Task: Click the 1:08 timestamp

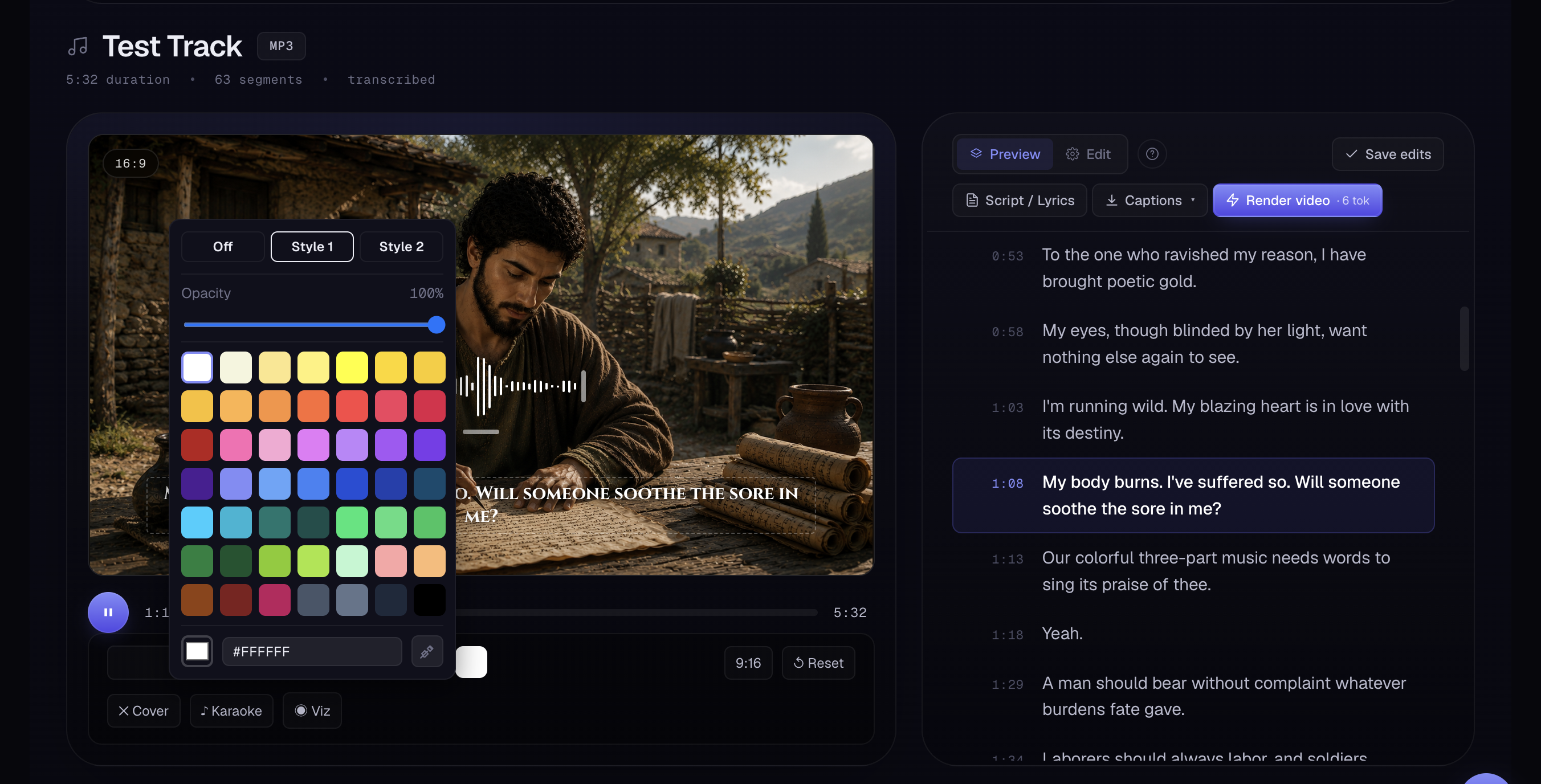Action: pos(1008,483)
